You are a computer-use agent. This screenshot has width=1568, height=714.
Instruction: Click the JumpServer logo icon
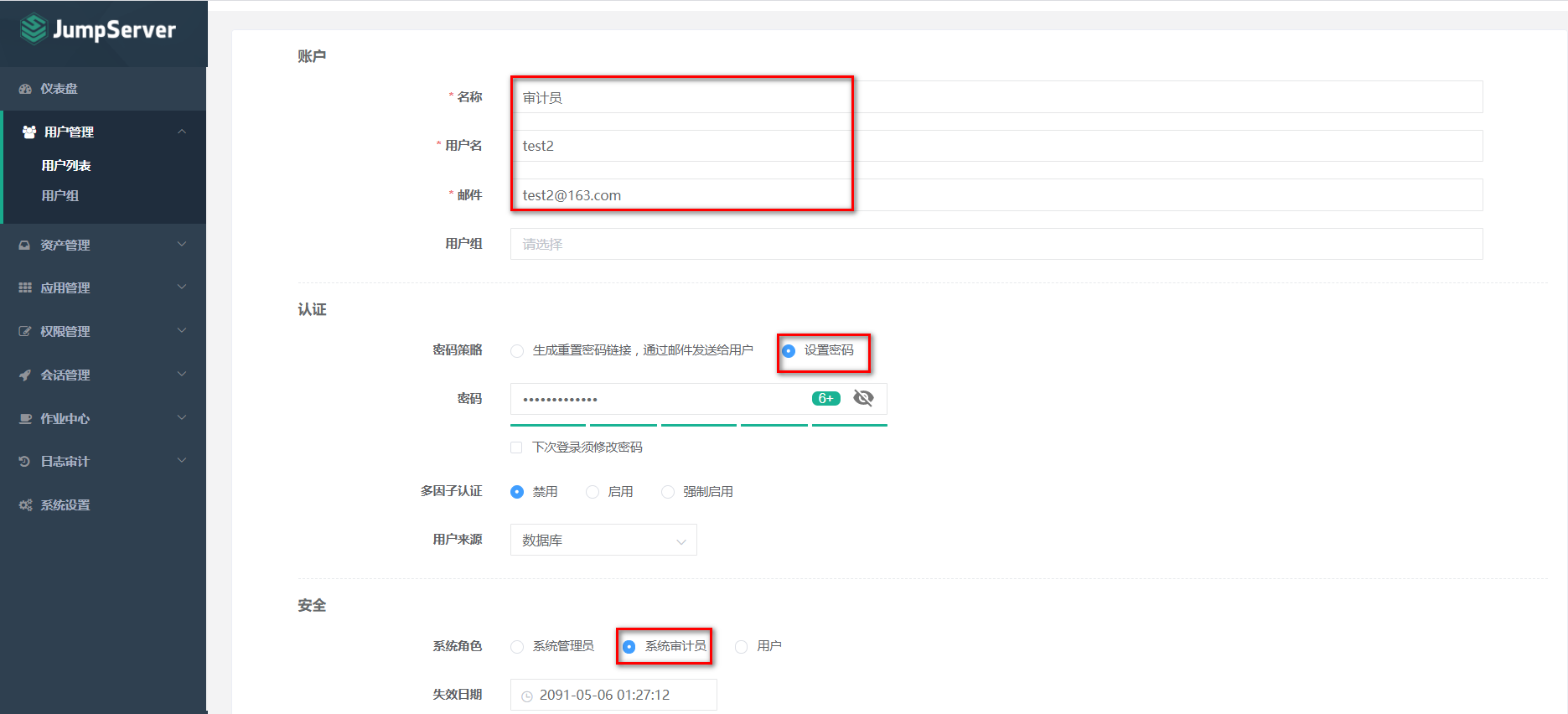coord(34,29)
